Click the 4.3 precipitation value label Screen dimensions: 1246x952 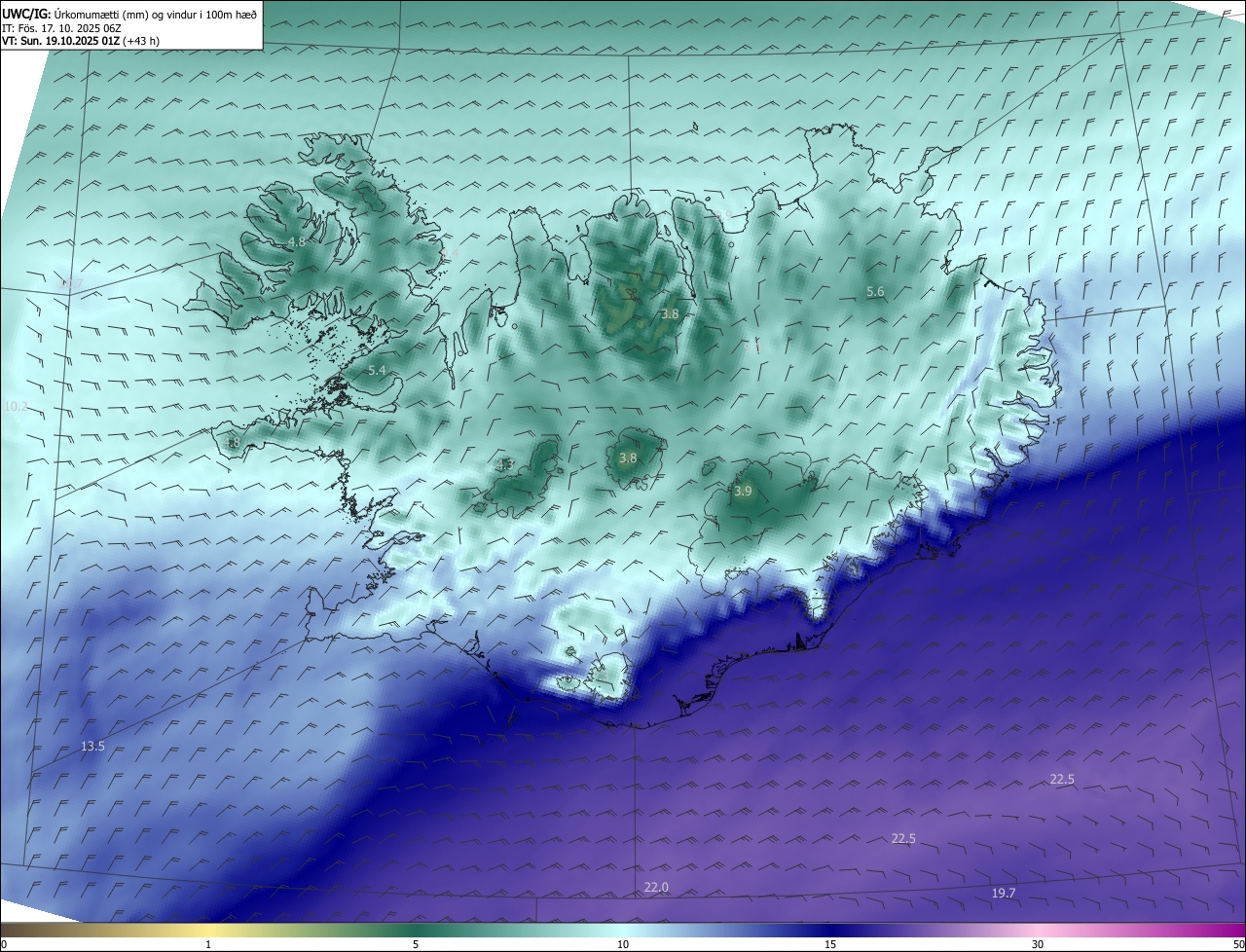pyautogui.click(x=504, y=464)
